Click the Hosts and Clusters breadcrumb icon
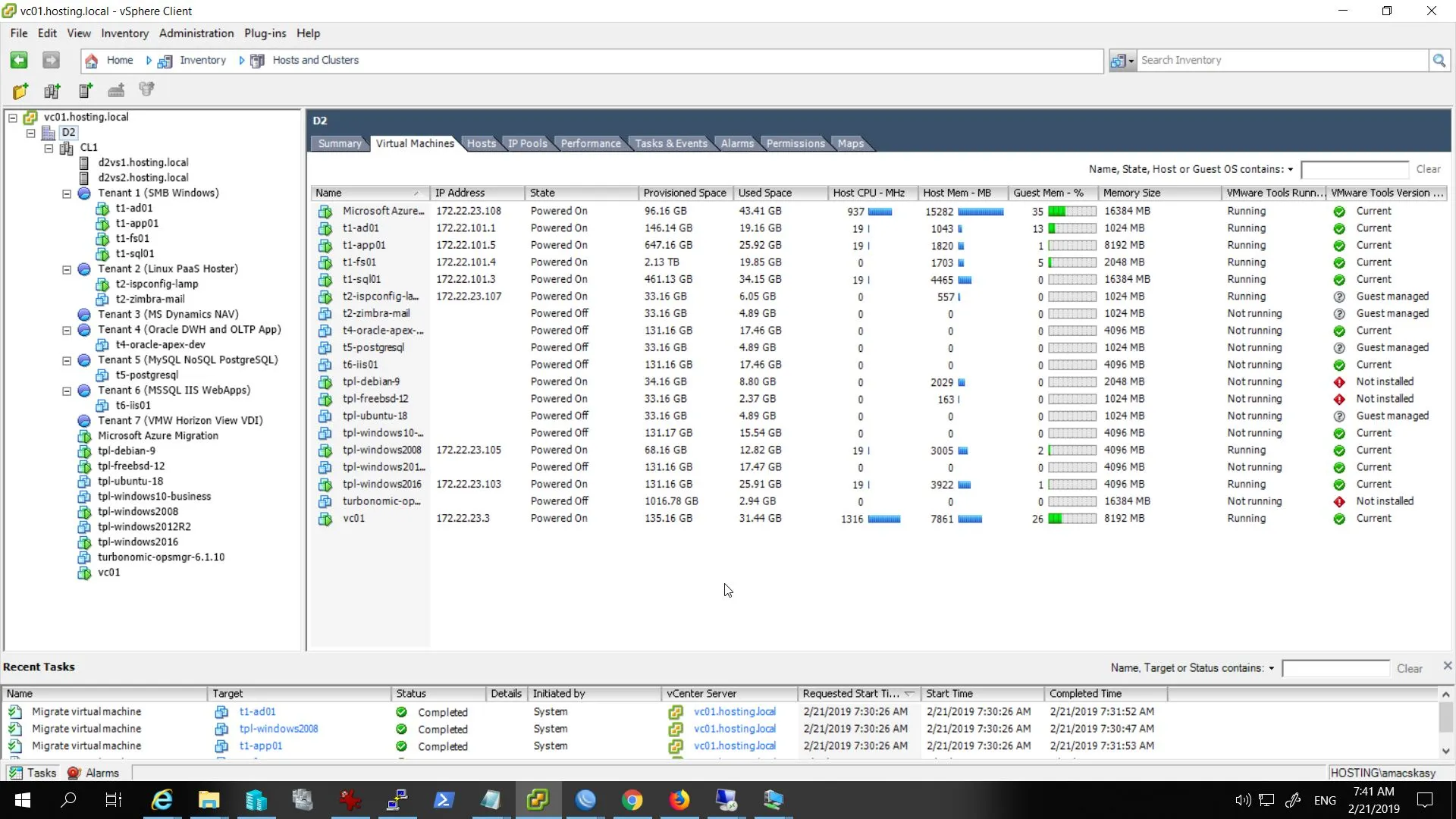This screenshot has height=819, width=1456. 257,61
